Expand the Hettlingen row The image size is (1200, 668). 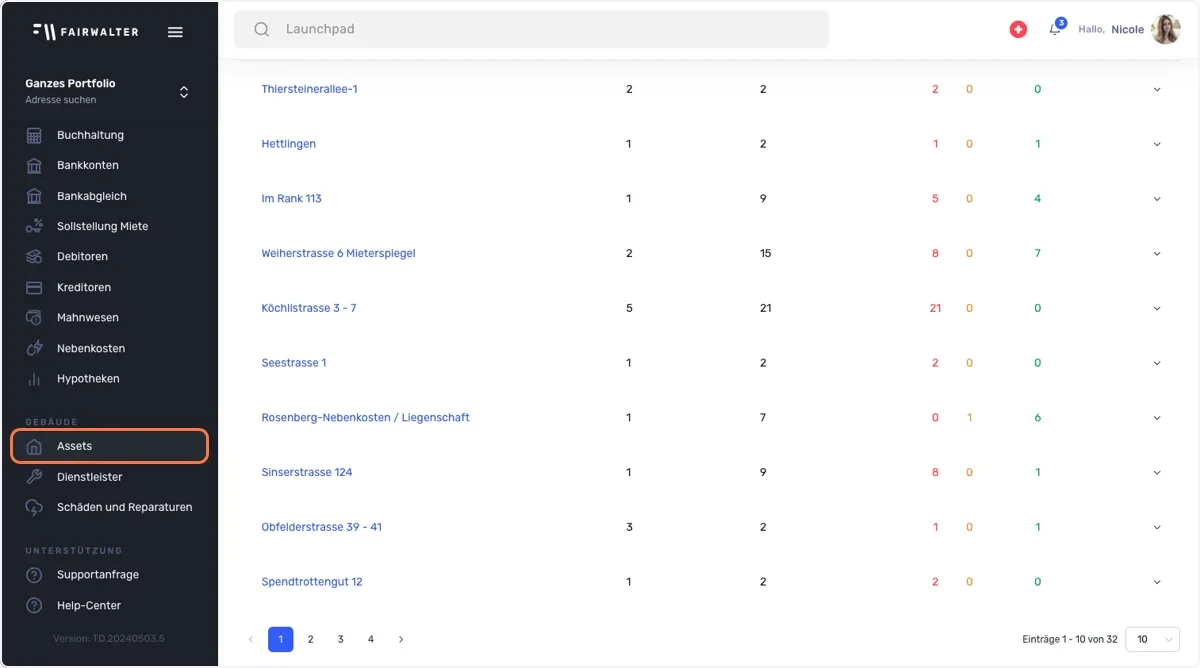(1157, 144)
